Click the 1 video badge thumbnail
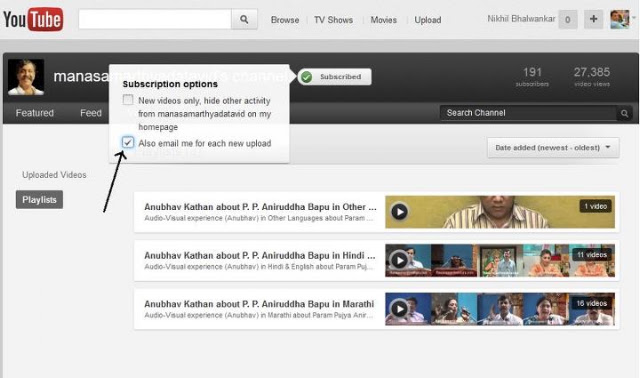This screenshot has height=378, width=640. [596, 206]
